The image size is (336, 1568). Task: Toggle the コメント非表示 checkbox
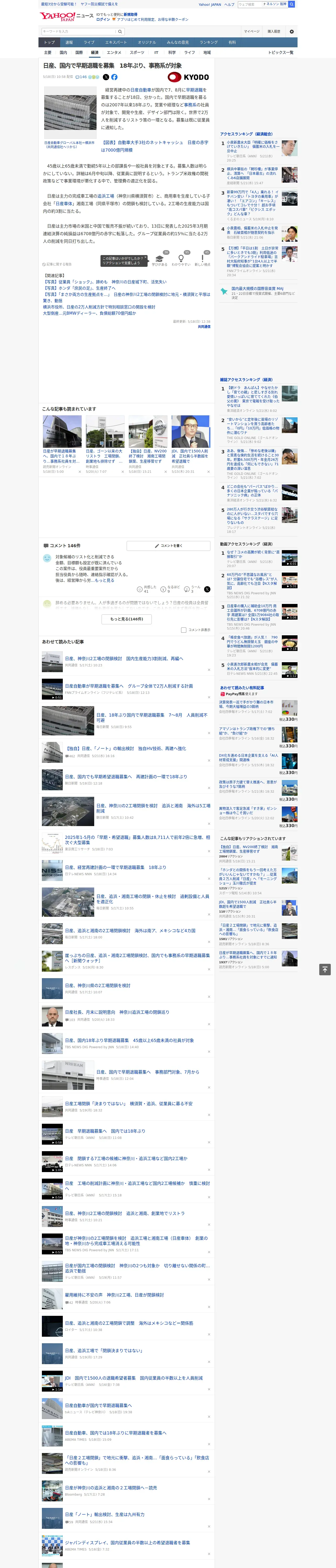(x=183, y=630)
